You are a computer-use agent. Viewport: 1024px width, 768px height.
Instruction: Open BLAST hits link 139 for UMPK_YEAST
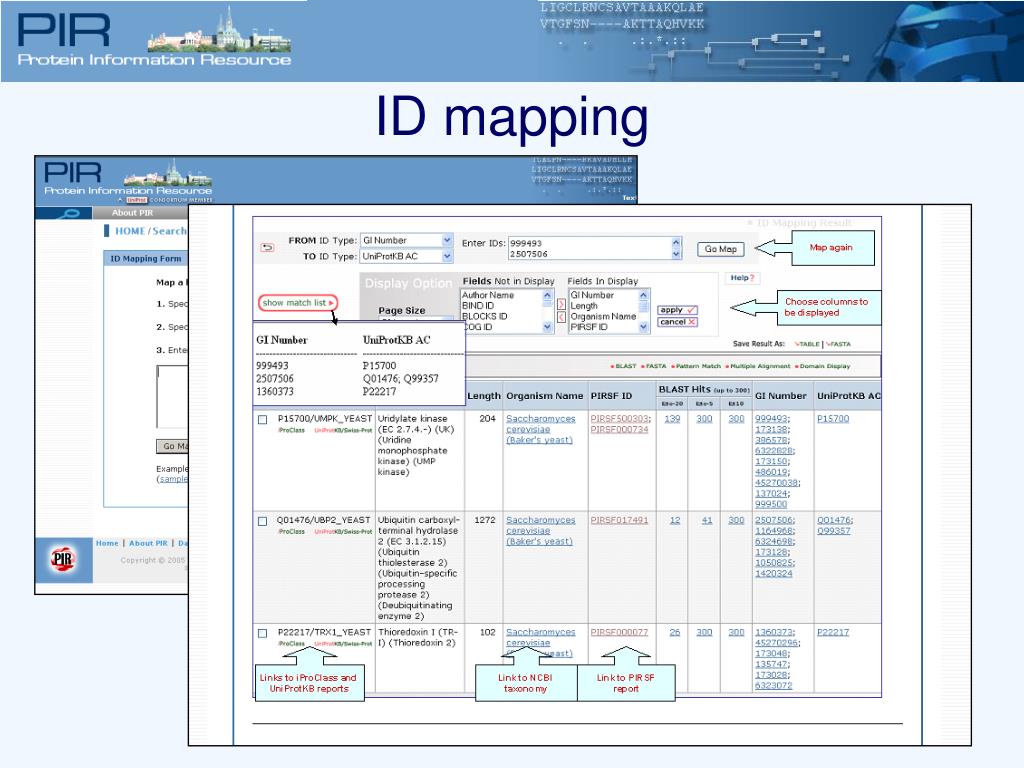click(x=673, y=419)
